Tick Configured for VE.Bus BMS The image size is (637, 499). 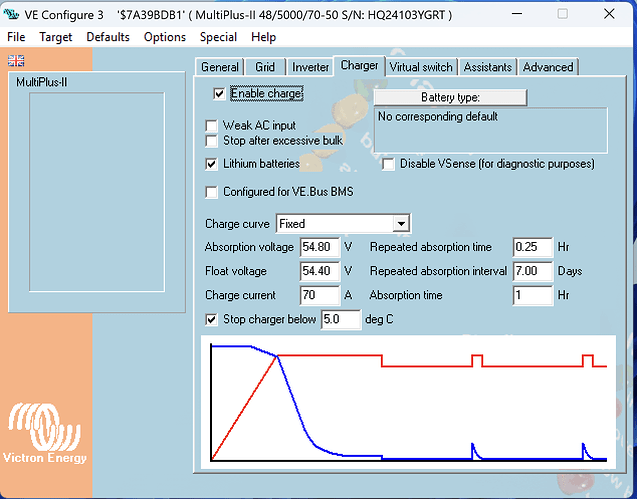pyautogui.click(x=211, y=192)
